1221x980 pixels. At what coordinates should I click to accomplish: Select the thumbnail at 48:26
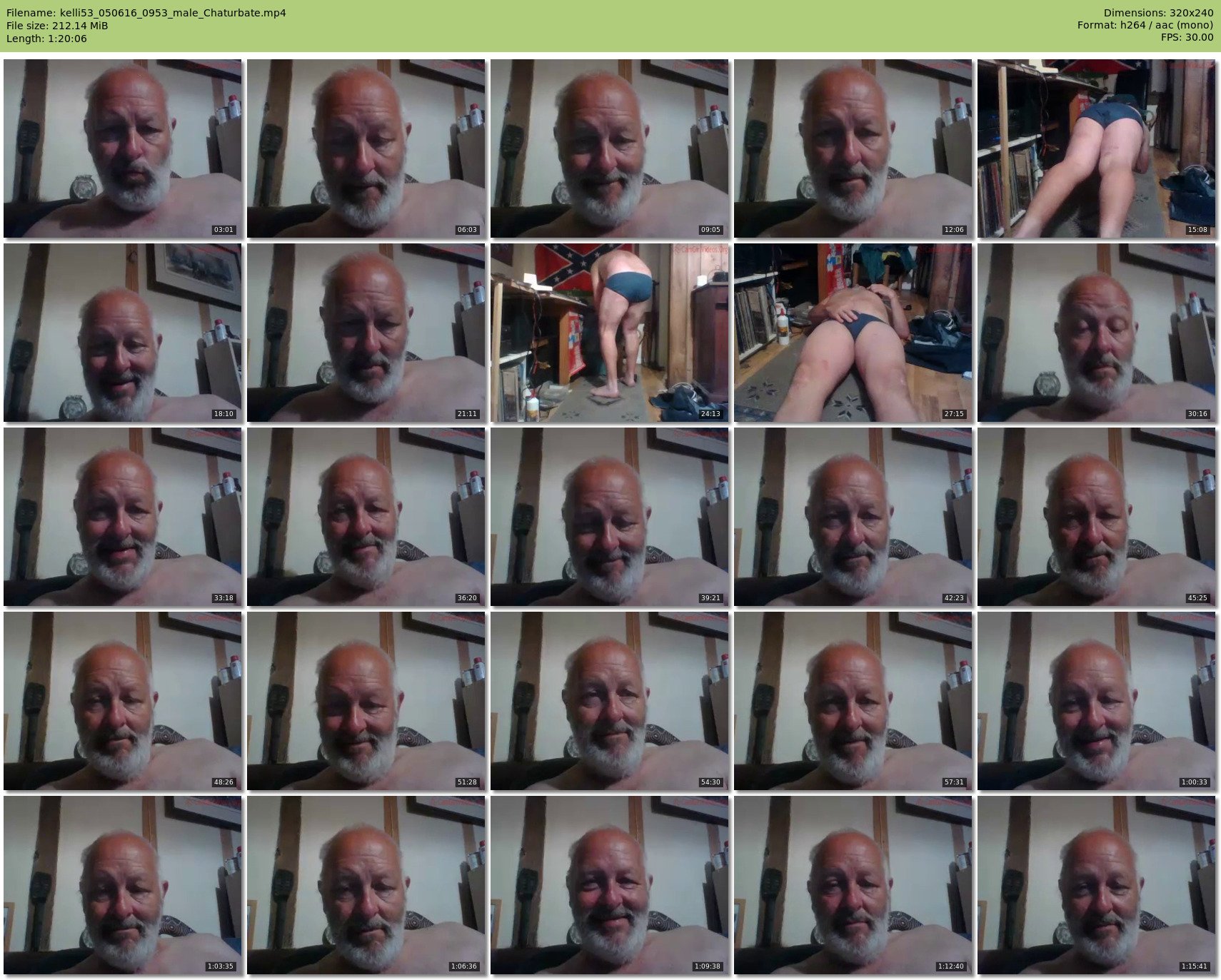pos(123,701)
